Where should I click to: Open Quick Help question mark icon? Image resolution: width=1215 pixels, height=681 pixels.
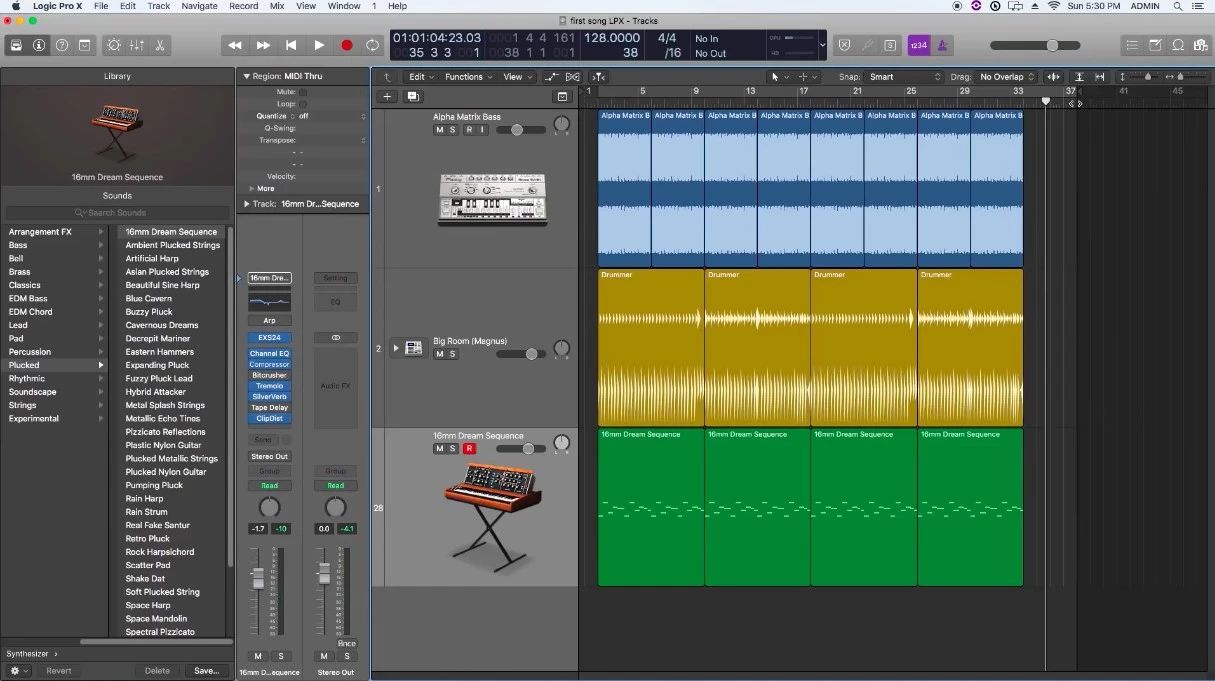tap(62, 45)
